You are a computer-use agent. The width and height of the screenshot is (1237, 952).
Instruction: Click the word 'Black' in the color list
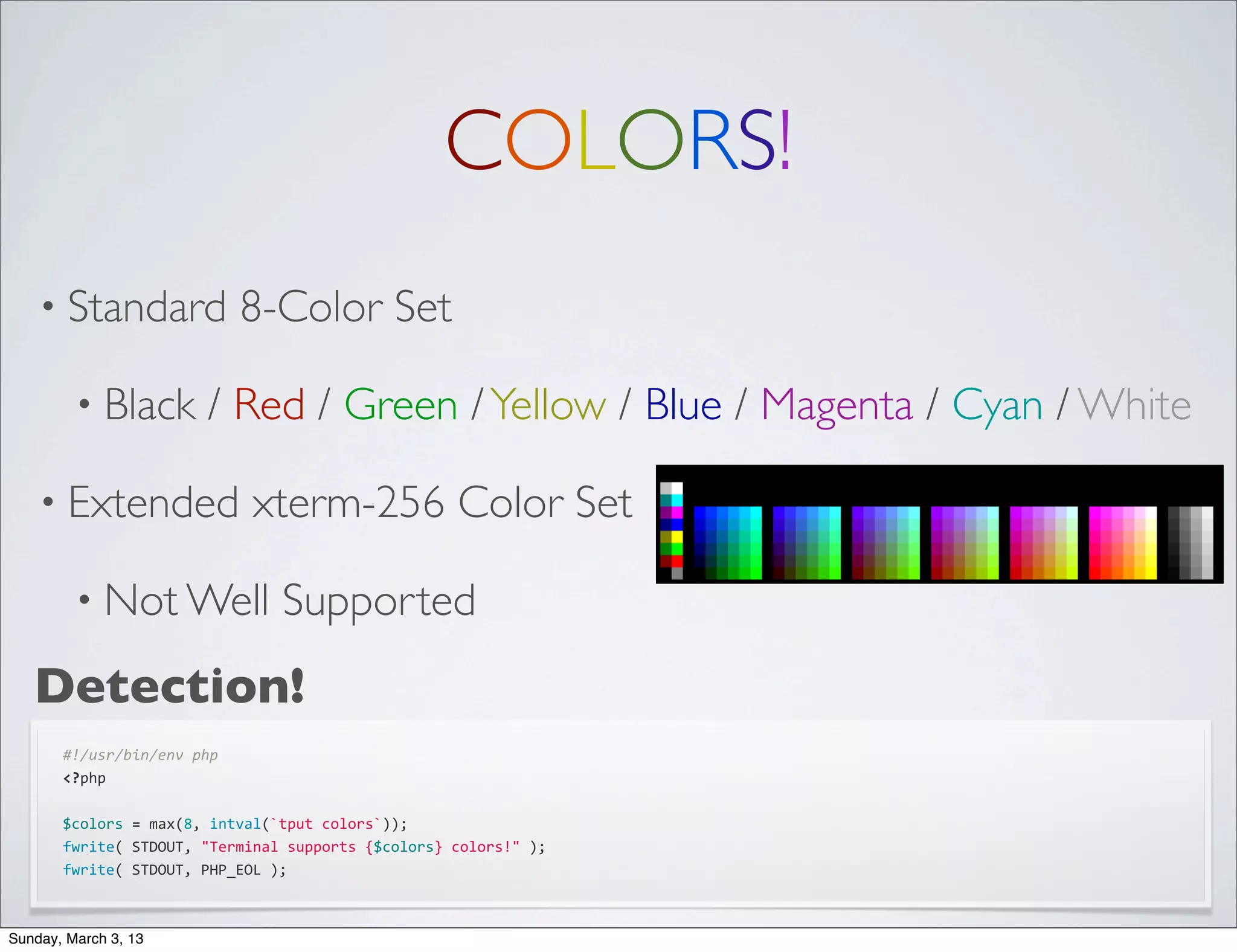150,405
